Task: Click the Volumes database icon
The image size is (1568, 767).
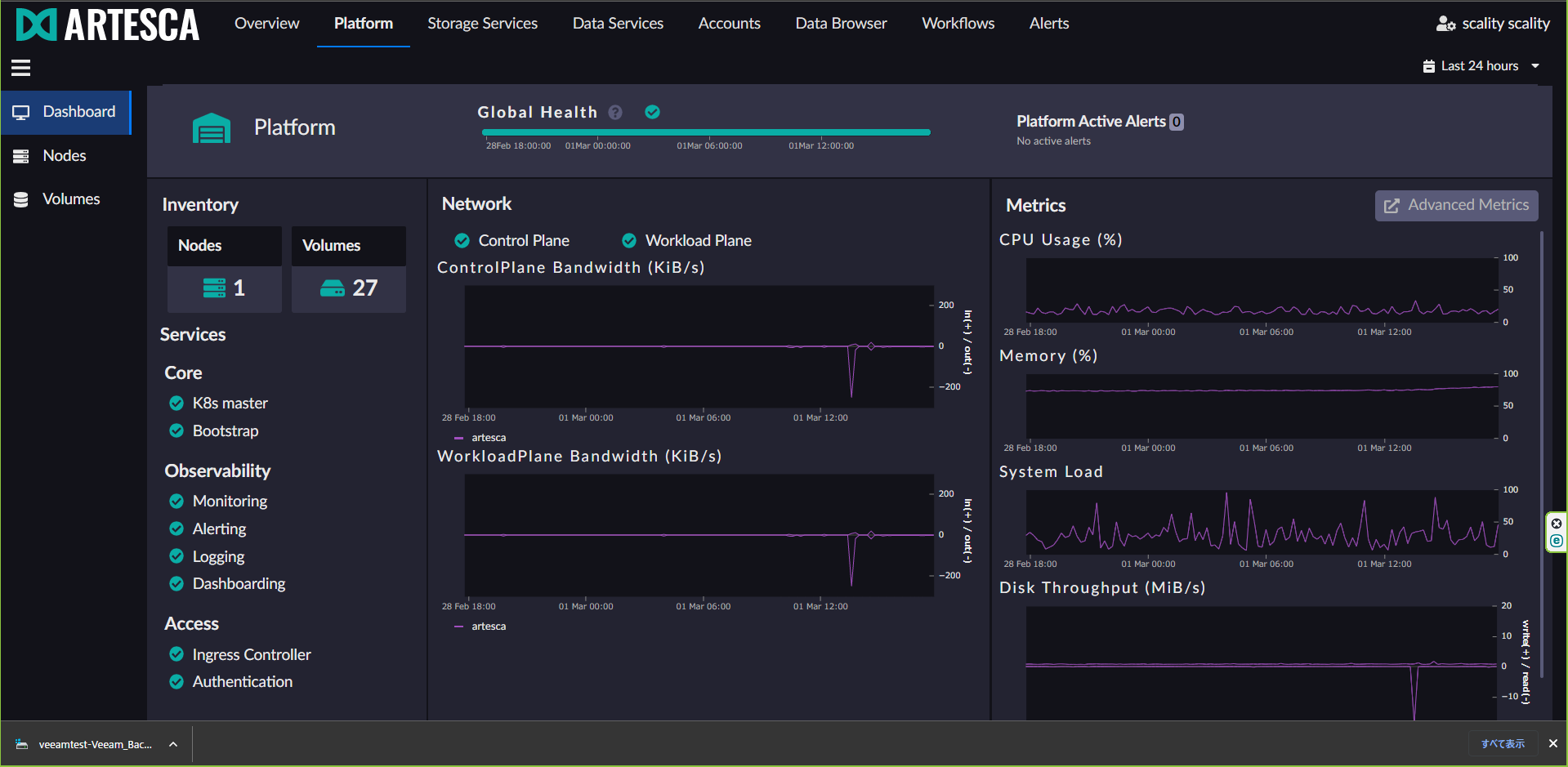Action: (x=21, y=199)
